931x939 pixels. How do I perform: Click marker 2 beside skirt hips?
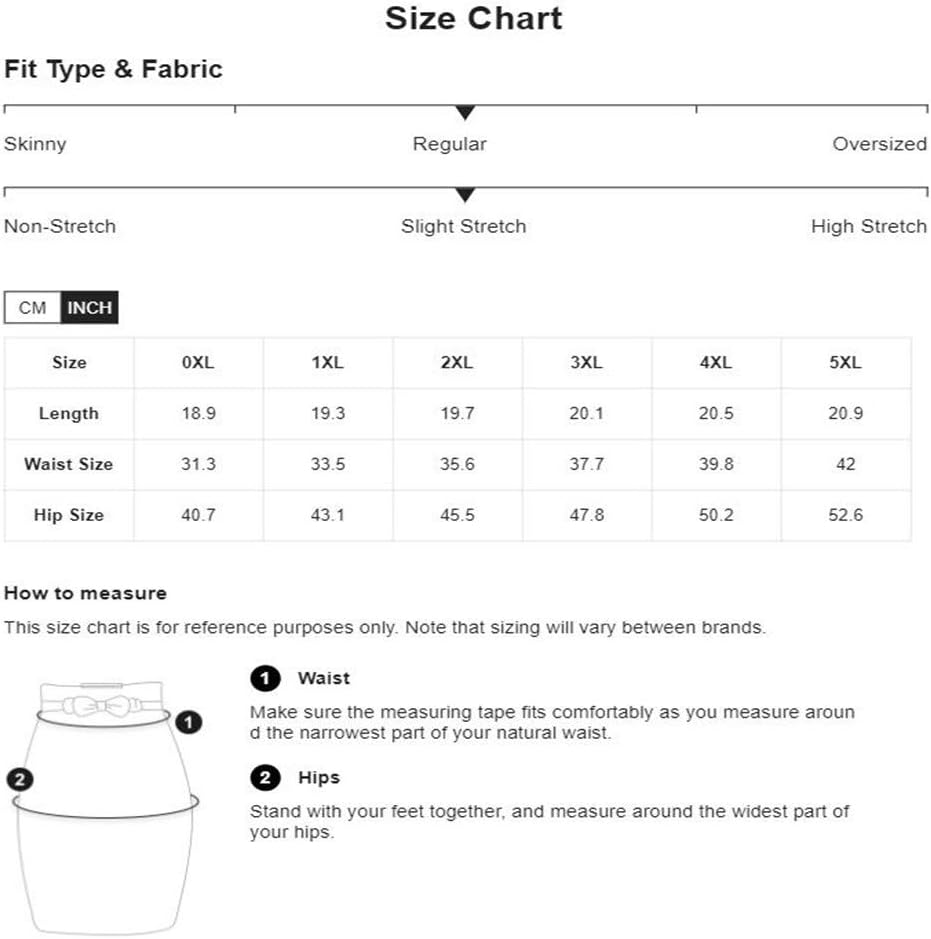[20, 780]
